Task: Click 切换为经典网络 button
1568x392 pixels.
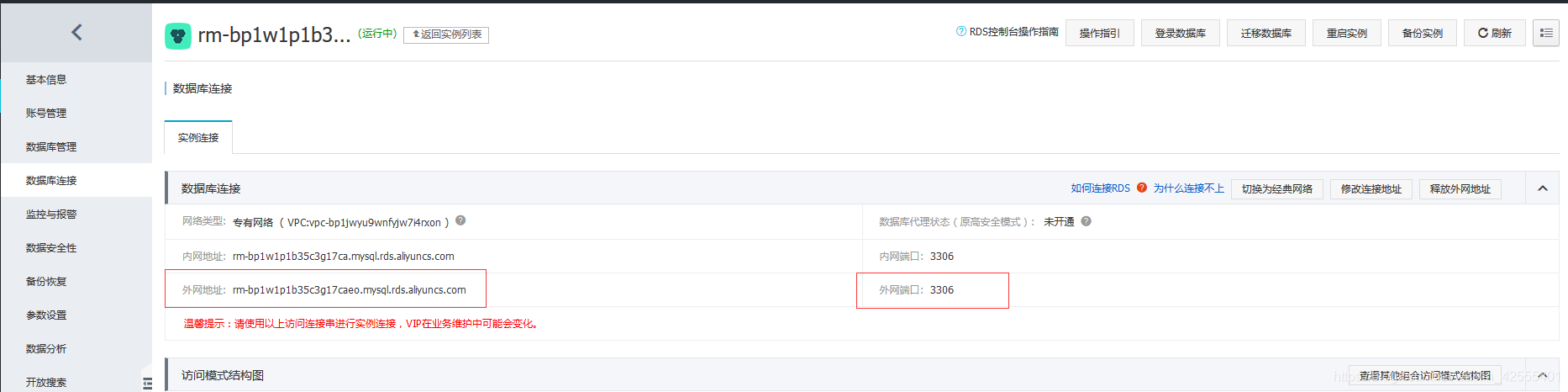Action: pyautogui.click(x=1277, y=189)
